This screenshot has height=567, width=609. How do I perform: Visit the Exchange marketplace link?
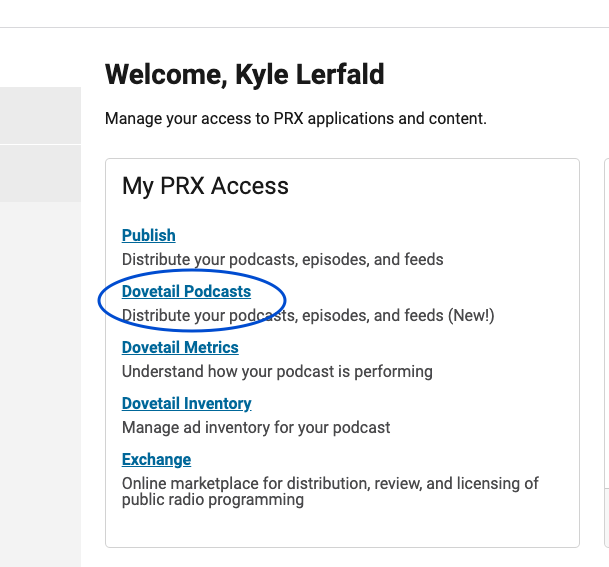tap(157, 459)
